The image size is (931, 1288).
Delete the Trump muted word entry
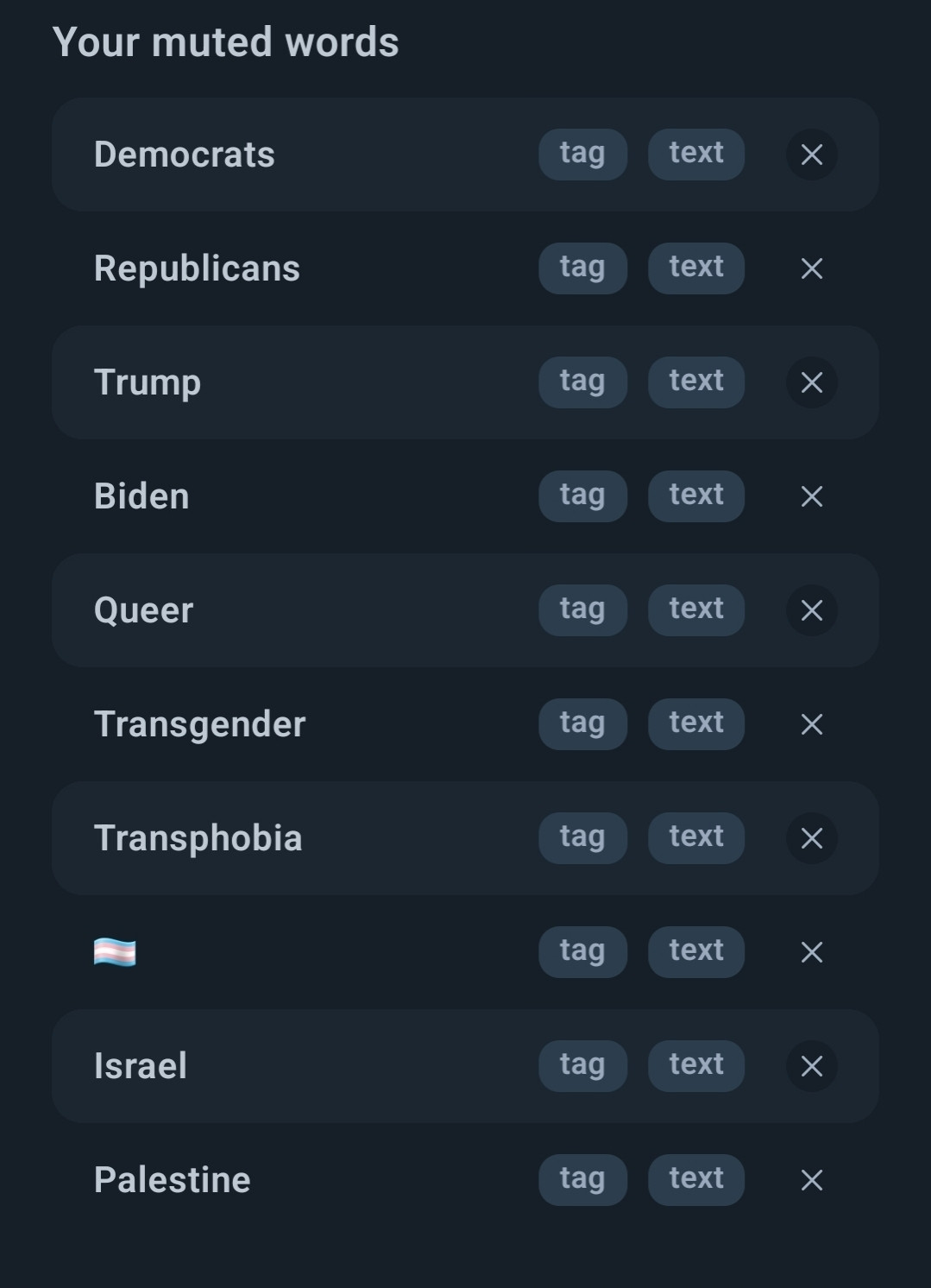point(811,382)
